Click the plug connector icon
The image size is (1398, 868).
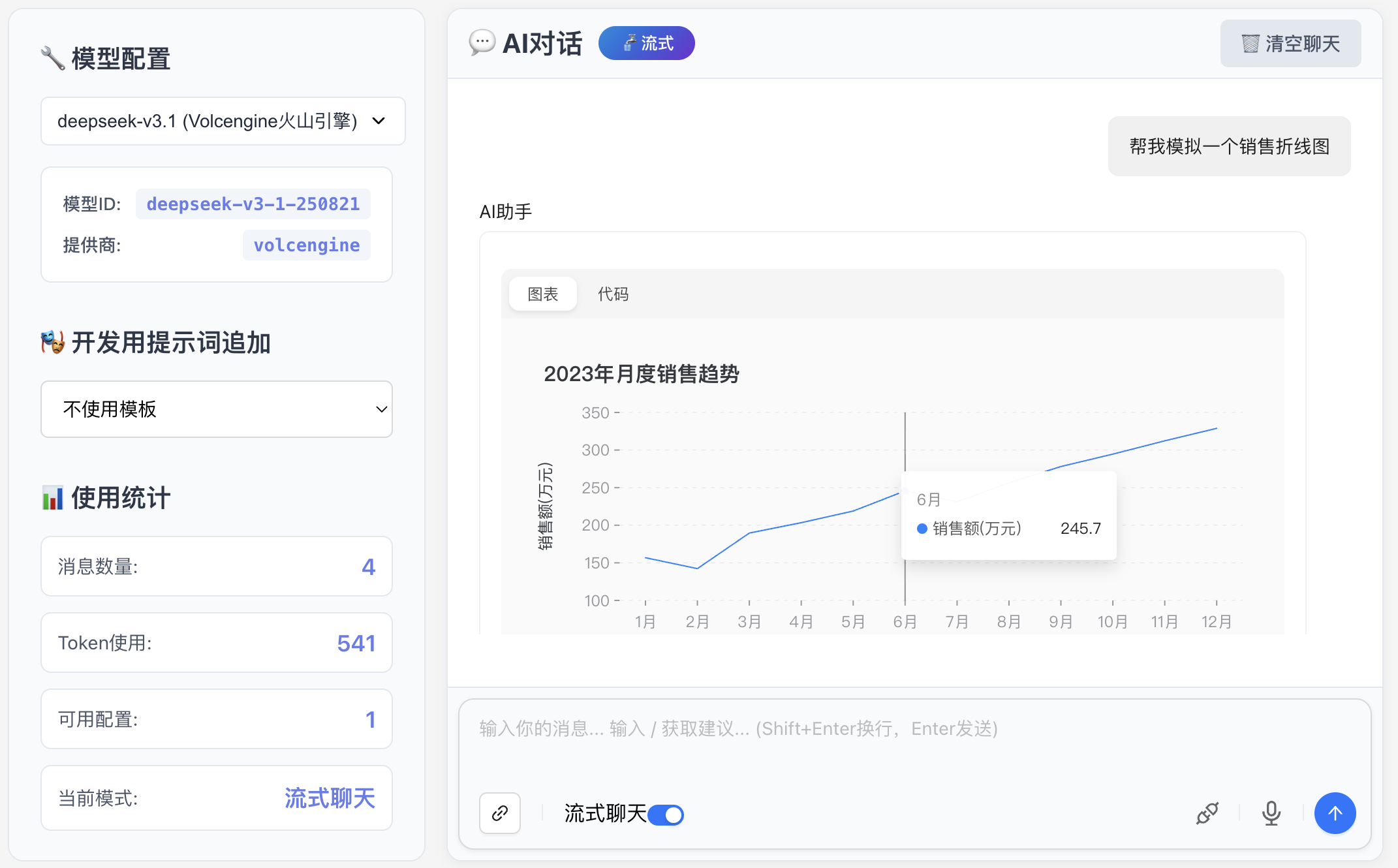[x=1207, y=813]
